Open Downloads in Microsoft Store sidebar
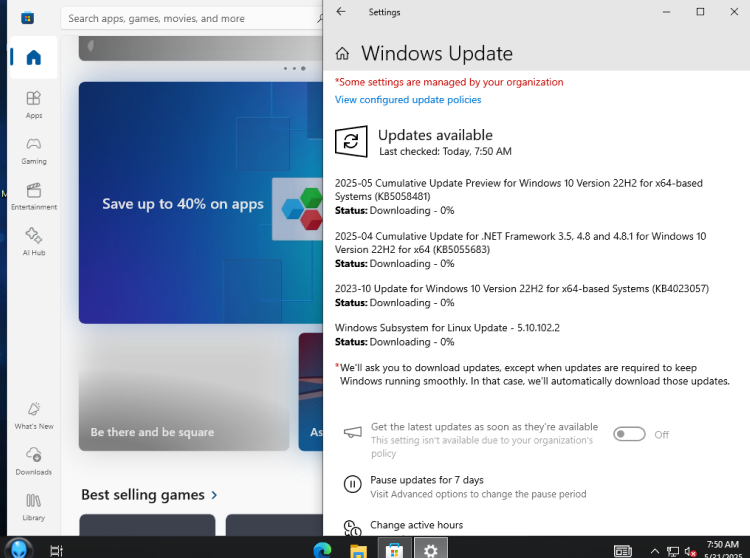The width and height of the screenshot is (750, 558). pos(33,461)
